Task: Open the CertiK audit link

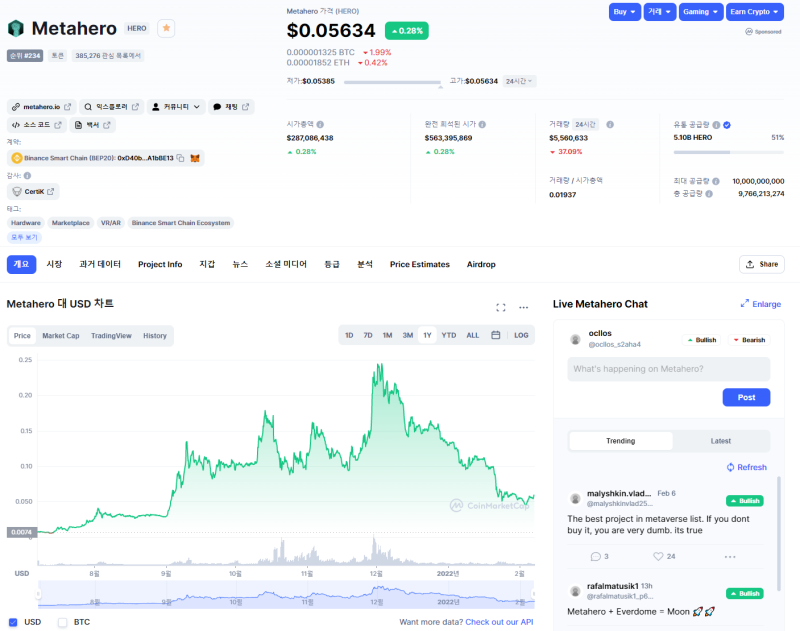Action: tap(34, 192)
